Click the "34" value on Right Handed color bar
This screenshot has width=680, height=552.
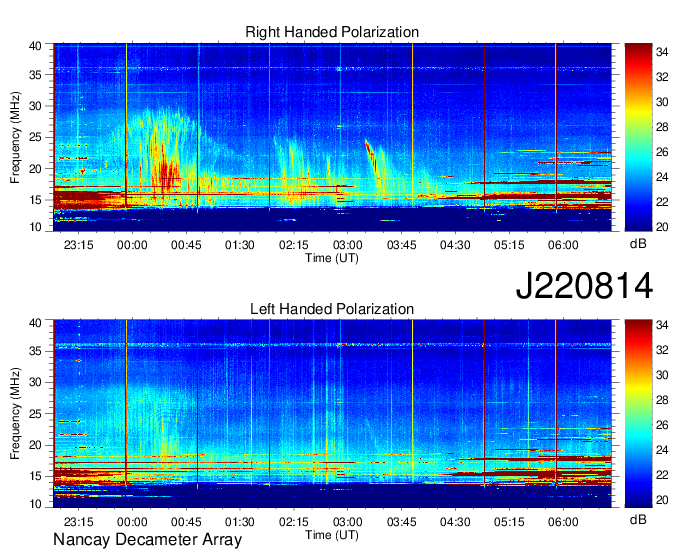pyautogui.click(x=662, y=52)
